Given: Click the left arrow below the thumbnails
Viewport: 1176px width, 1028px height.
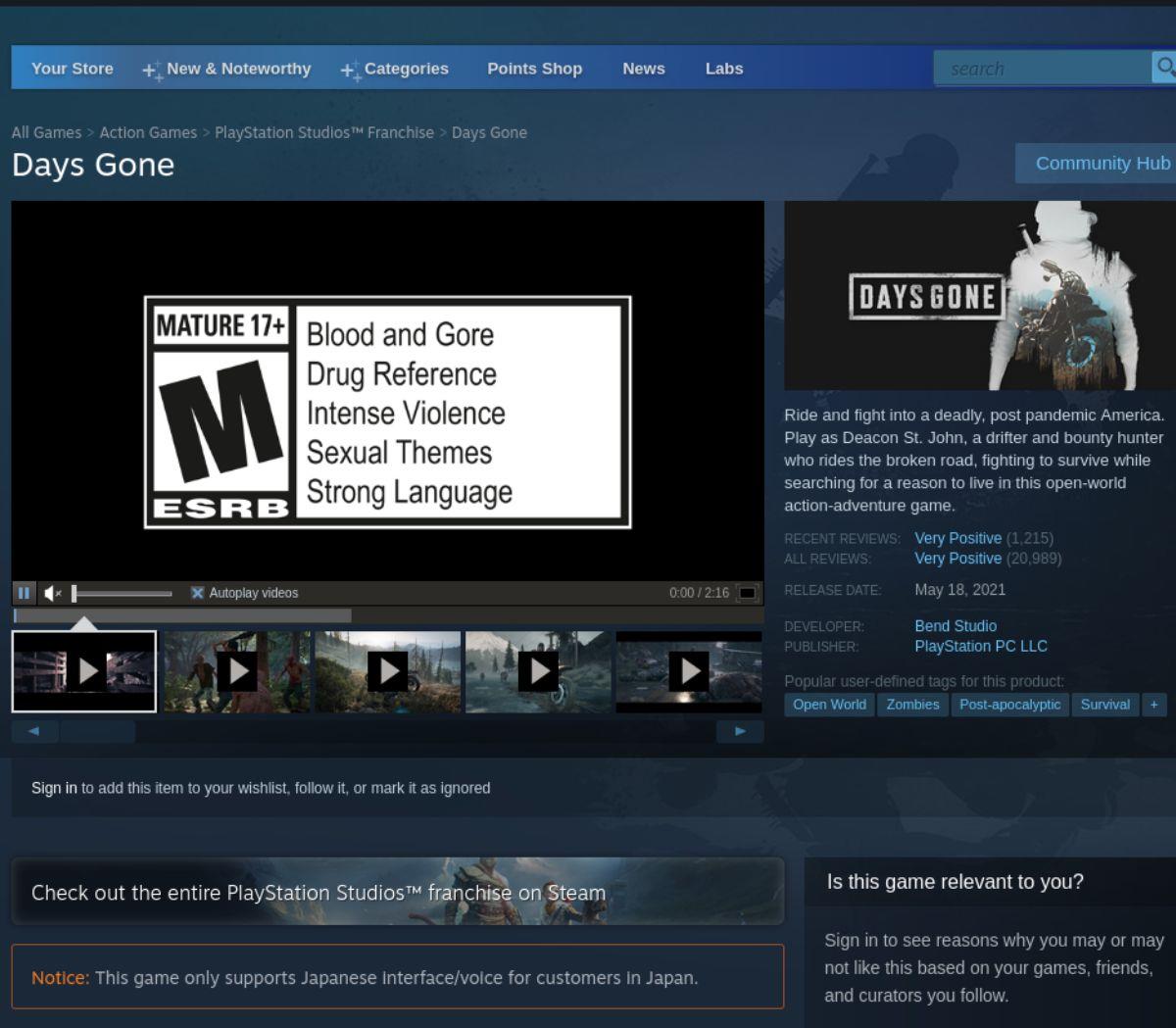Looking at the screenshot, I should (x=34, y=731).
